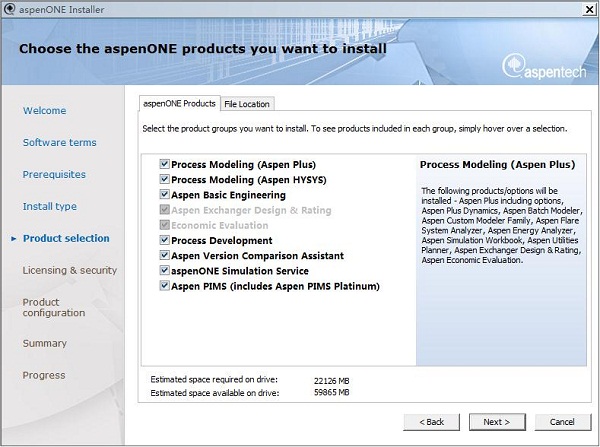Close the aspenONE Installer window
The height and width of the screenshot is (447, 600).
click(x=590, y=10)
